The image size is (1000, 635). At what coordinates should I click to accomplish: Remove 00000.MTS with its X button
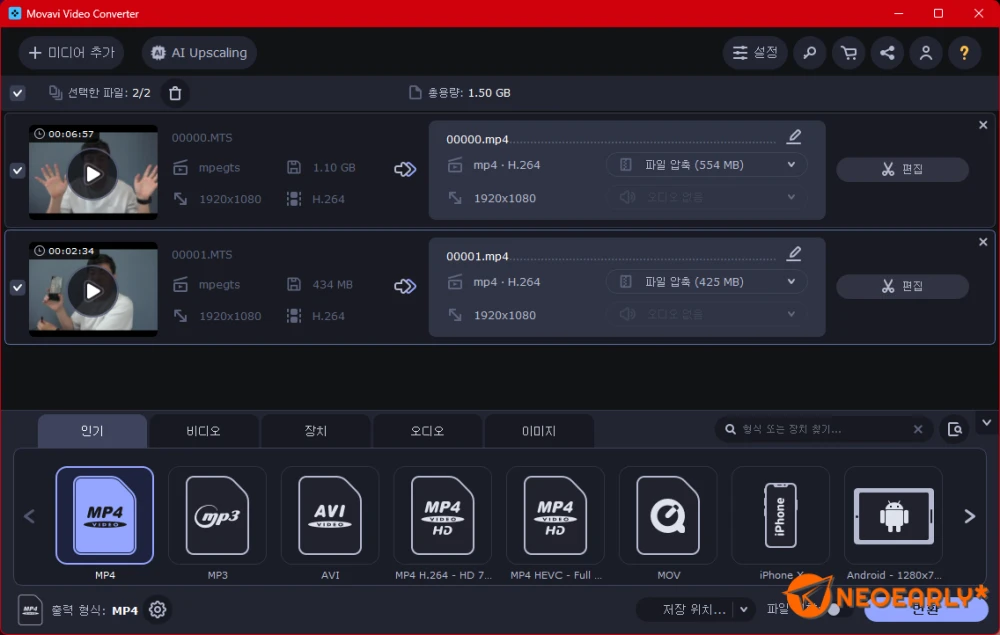[983, 125]
